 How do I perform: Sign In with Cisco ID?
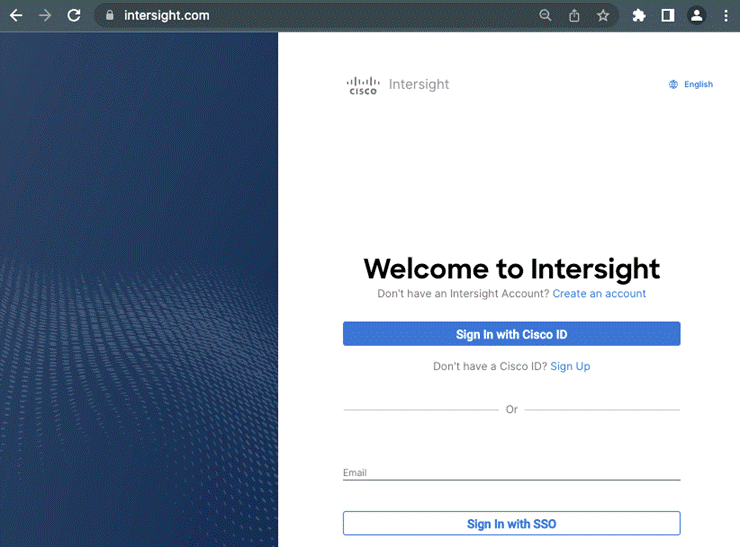512,334
